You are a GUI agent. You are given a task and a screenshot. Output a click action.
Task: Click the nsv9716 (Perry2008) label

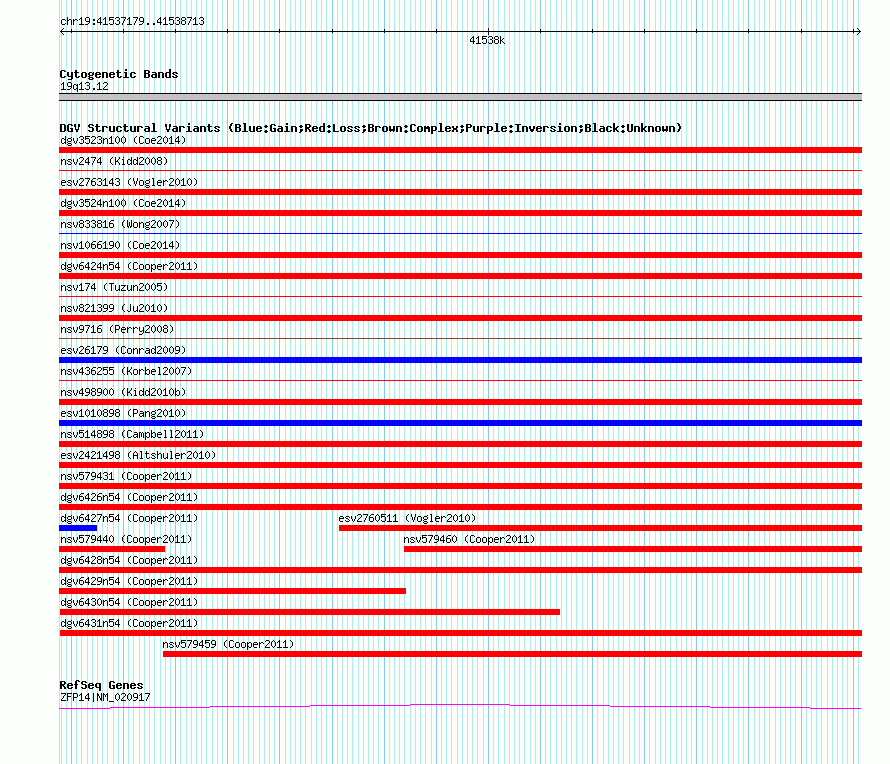[117, 329]
